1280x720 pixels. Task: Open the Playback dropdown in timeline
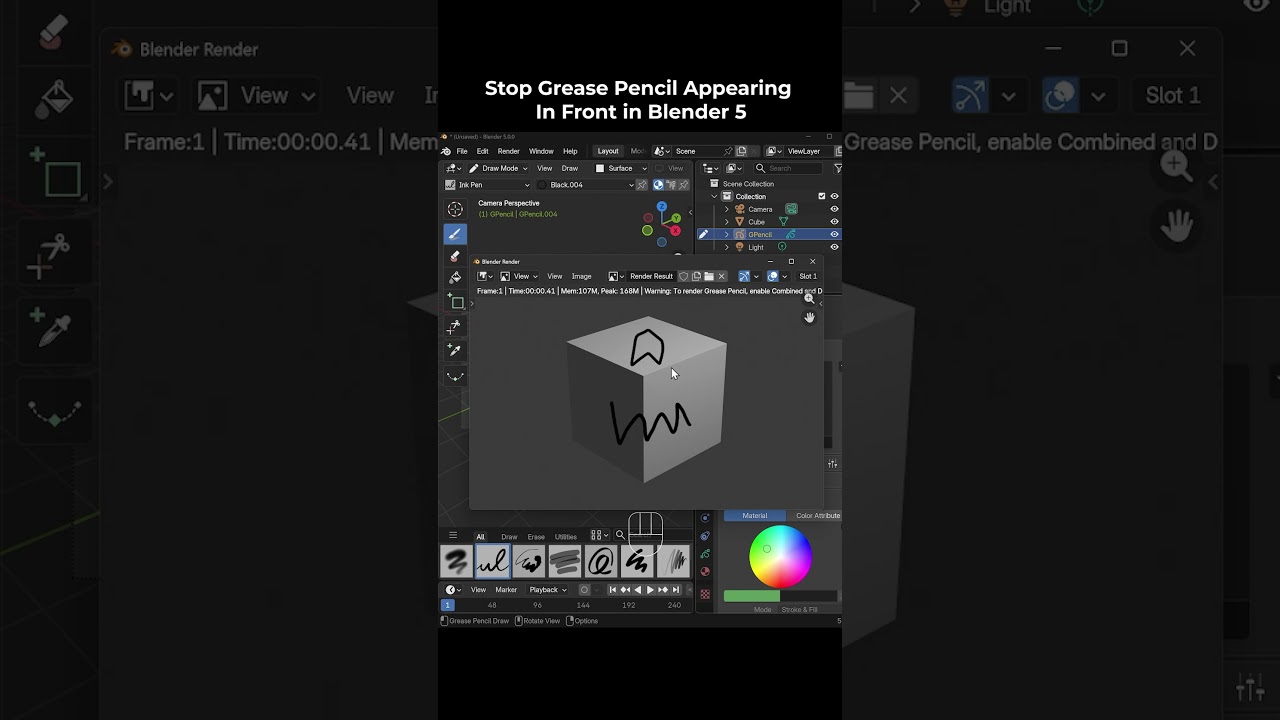tap(548, 590)
